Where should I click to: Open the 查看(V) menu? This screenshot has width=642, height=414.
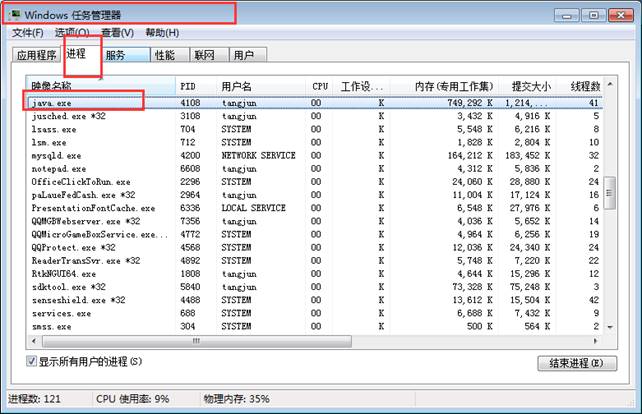point(118,33)
